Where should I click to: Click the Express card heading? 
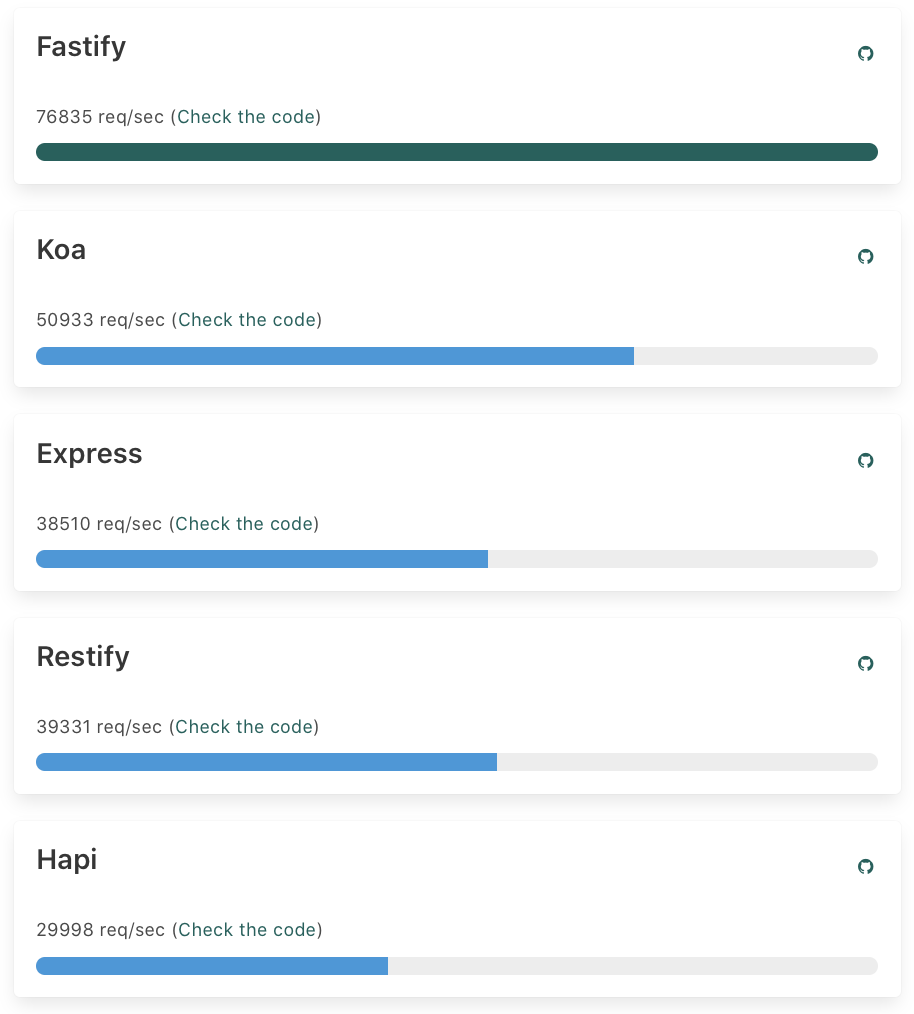(x=89, y=454)
